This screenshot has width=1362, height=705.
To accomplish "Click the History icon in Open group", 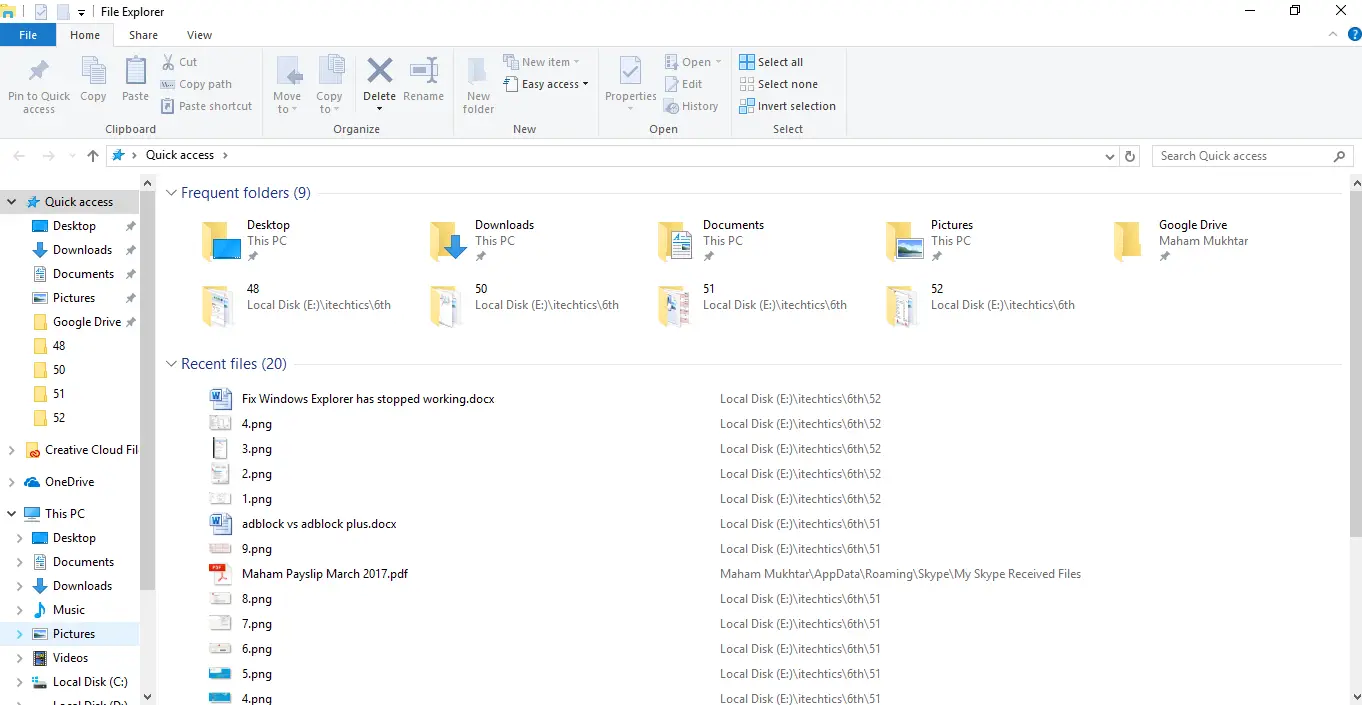I will coord(692,105).
